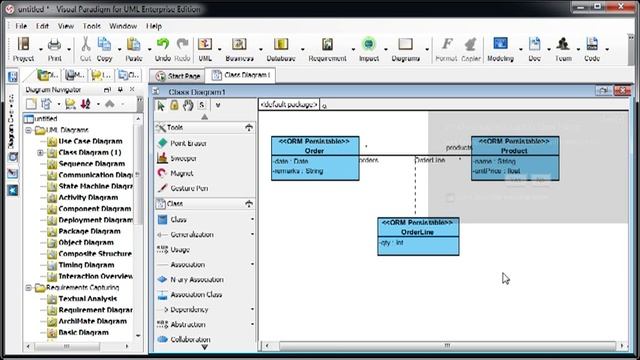The image size is (640, 360).
Task: Click the Copy toolbar icon
Action: point(104,44)
